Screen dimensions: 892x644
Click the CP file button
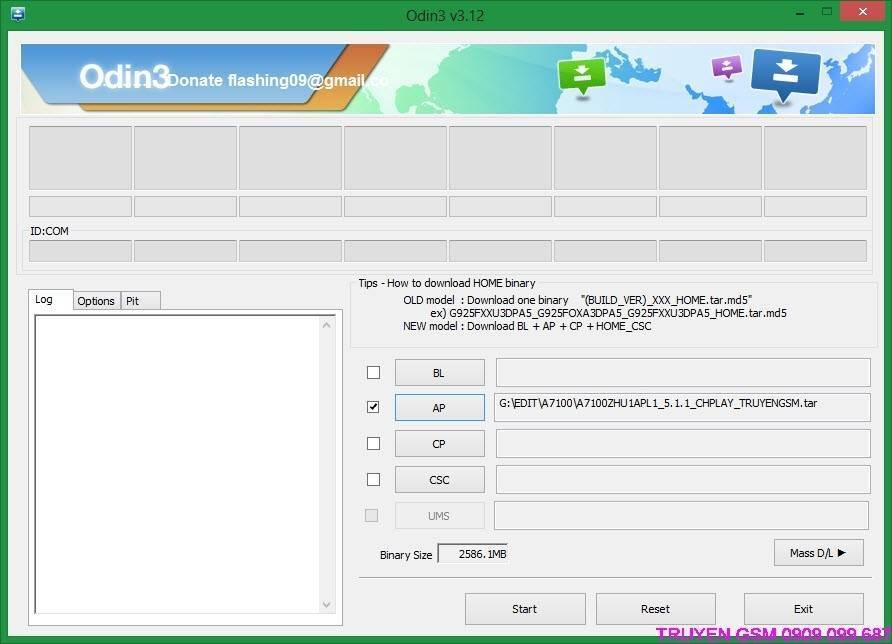(440, 444)
